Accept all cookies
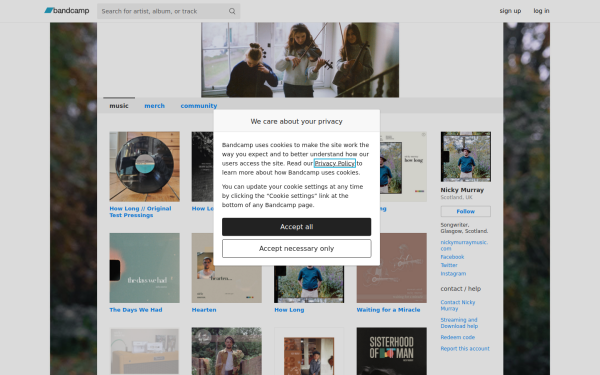This screenshot has width=600, height=375. point(297,227)
